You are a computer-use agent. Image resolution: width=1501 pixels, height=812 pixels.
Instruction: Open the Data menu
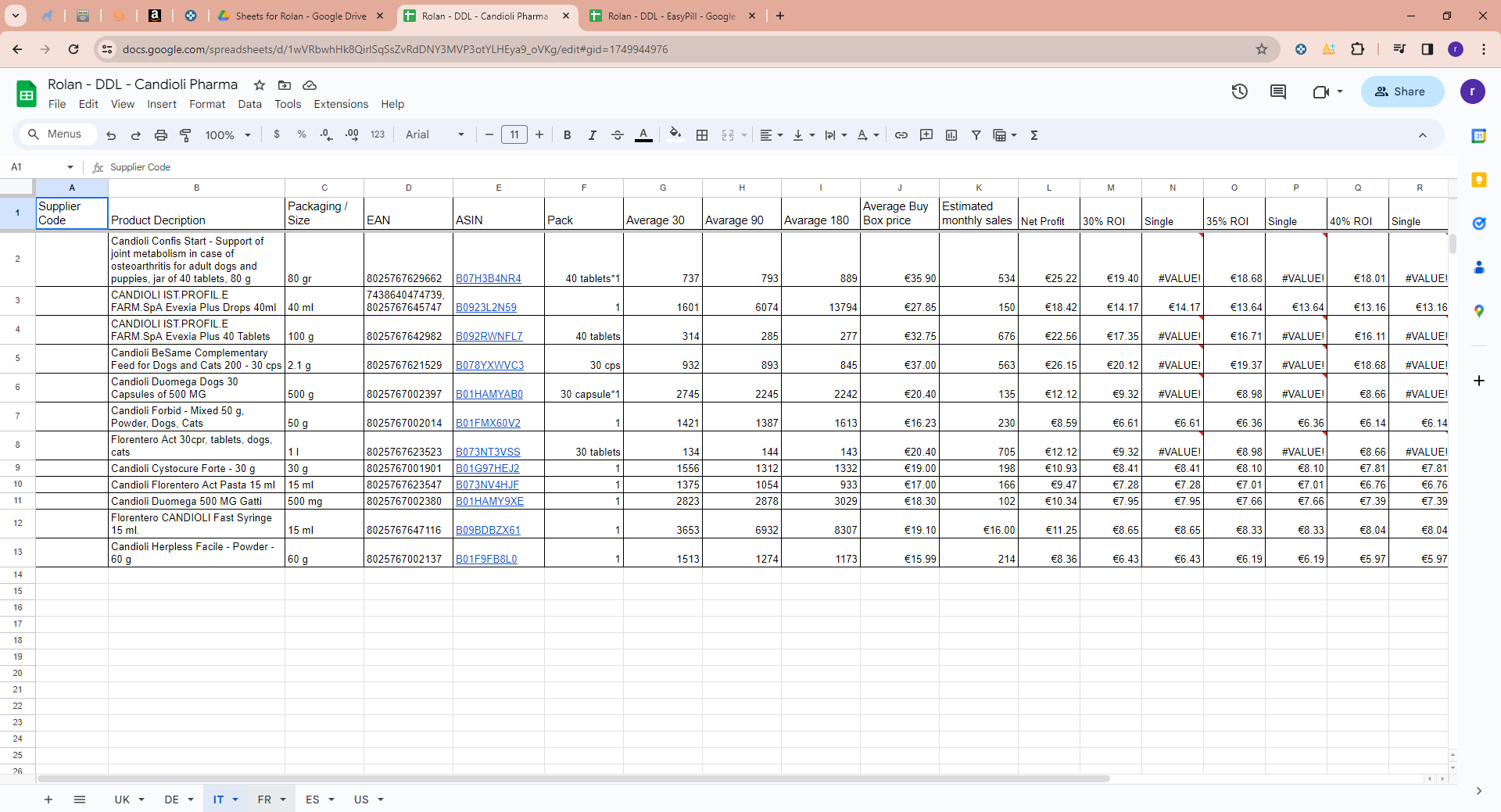coord(250,104)
